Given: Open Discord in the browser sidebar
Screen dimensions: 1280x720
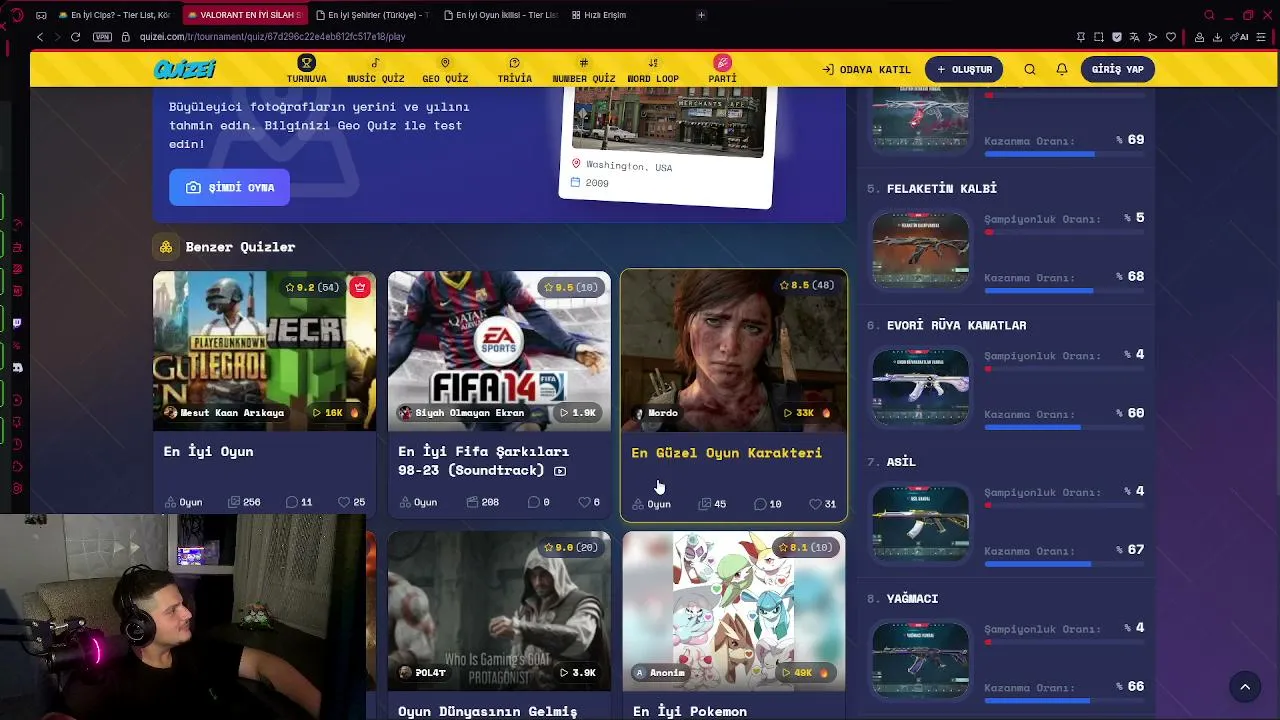Looking at the screenshot, I should coord(17,367).
